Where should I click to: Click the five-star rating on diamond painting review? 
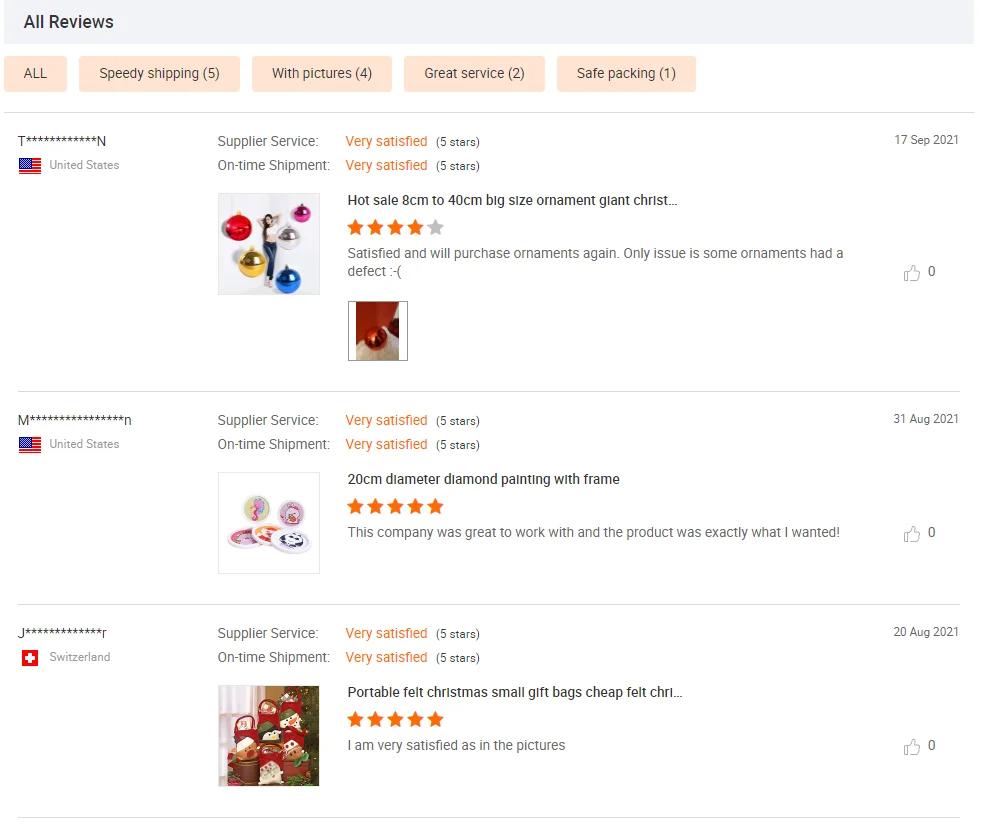(x=395, y=507)
